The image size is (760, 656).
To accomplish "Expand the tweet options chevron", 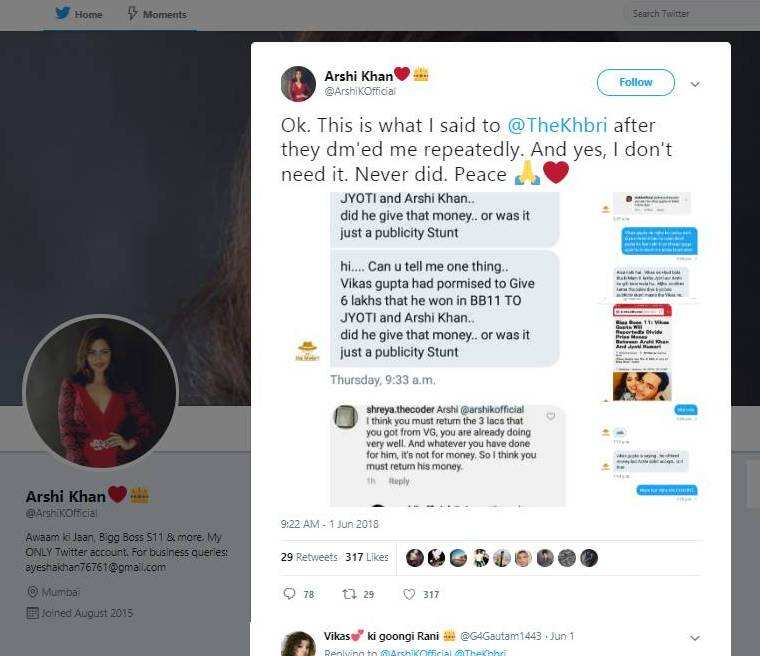I will (696, 84).
